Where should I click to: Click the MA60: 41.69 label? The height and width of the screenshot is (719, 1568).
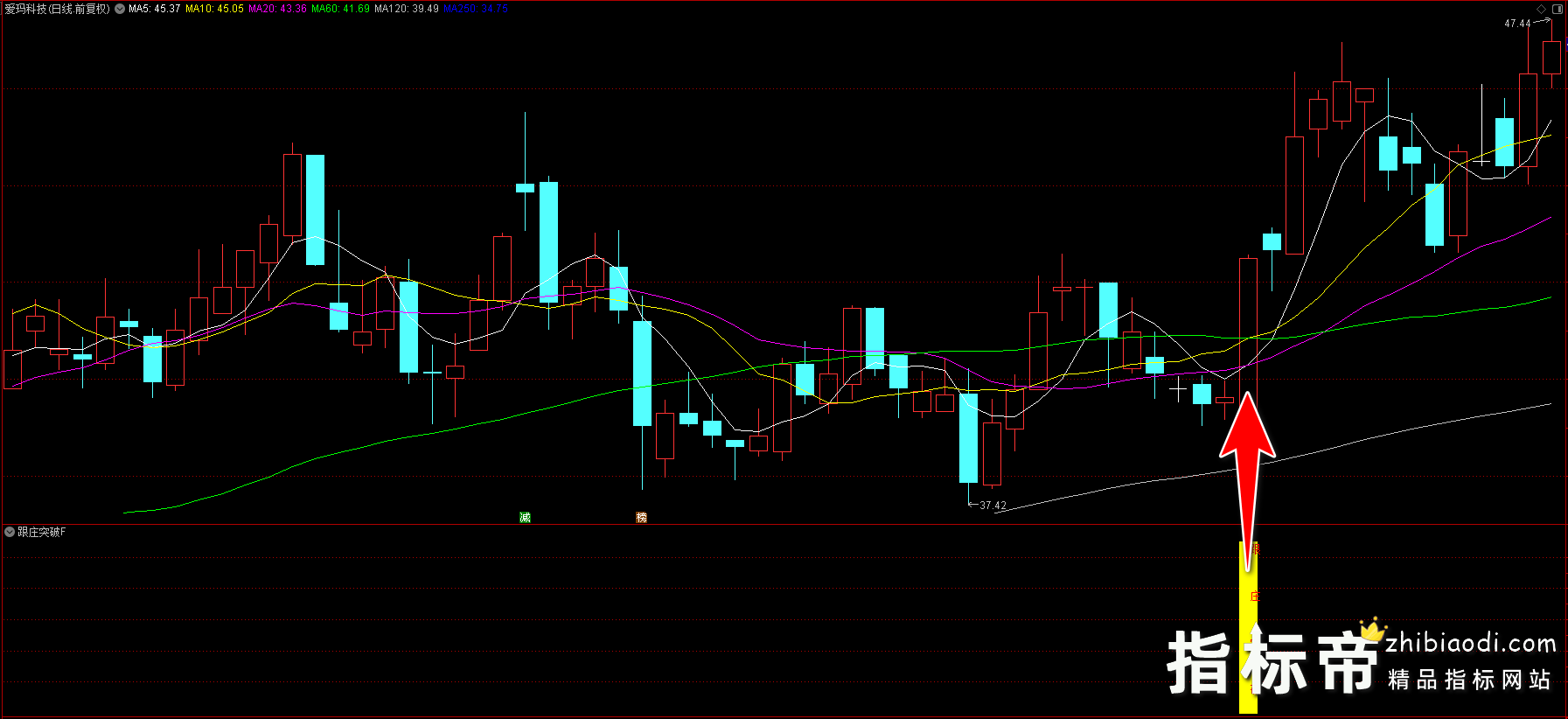[x=340, y=9]
